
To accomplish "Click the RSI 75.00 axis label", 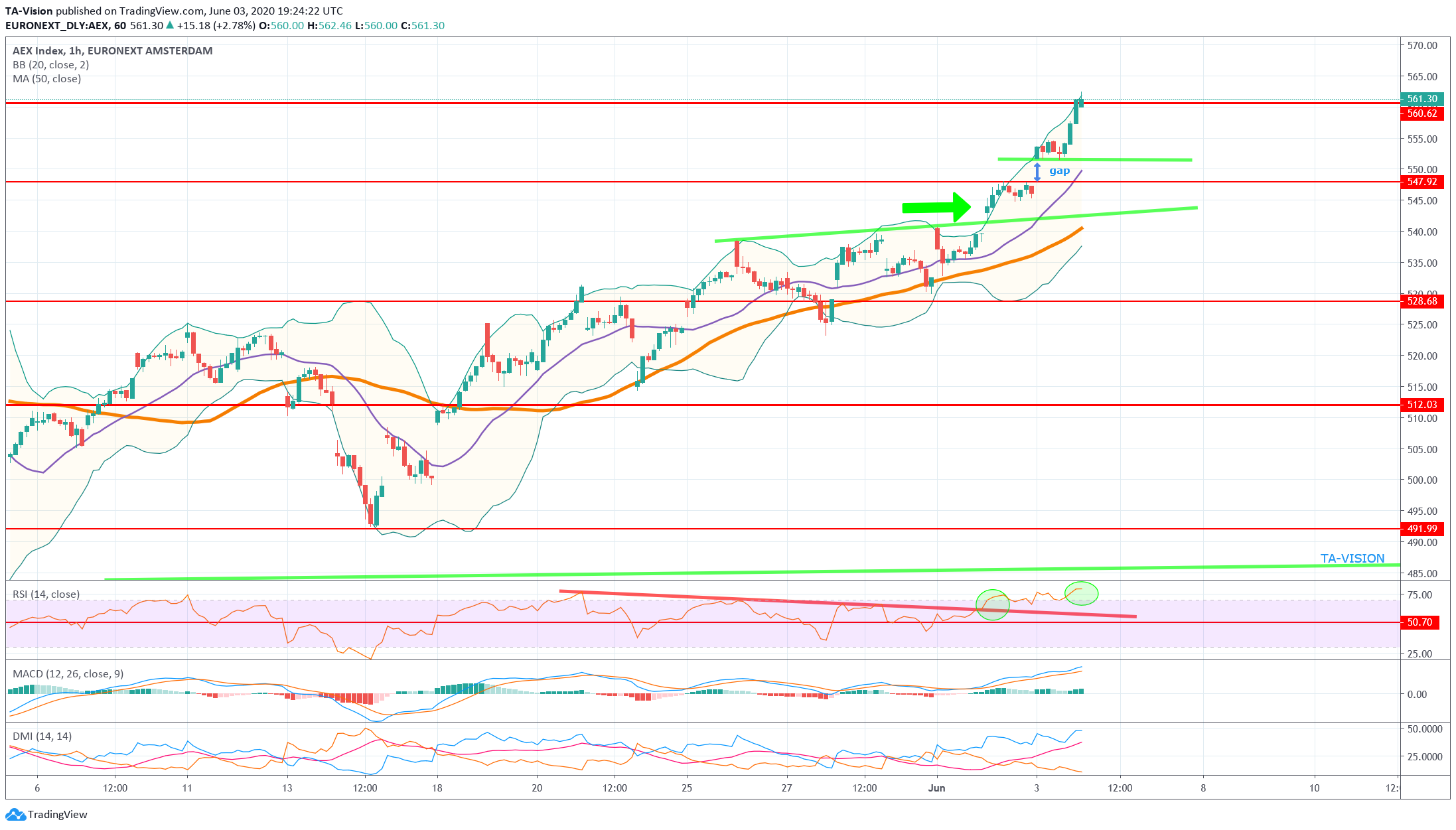I will point(1420,595).
